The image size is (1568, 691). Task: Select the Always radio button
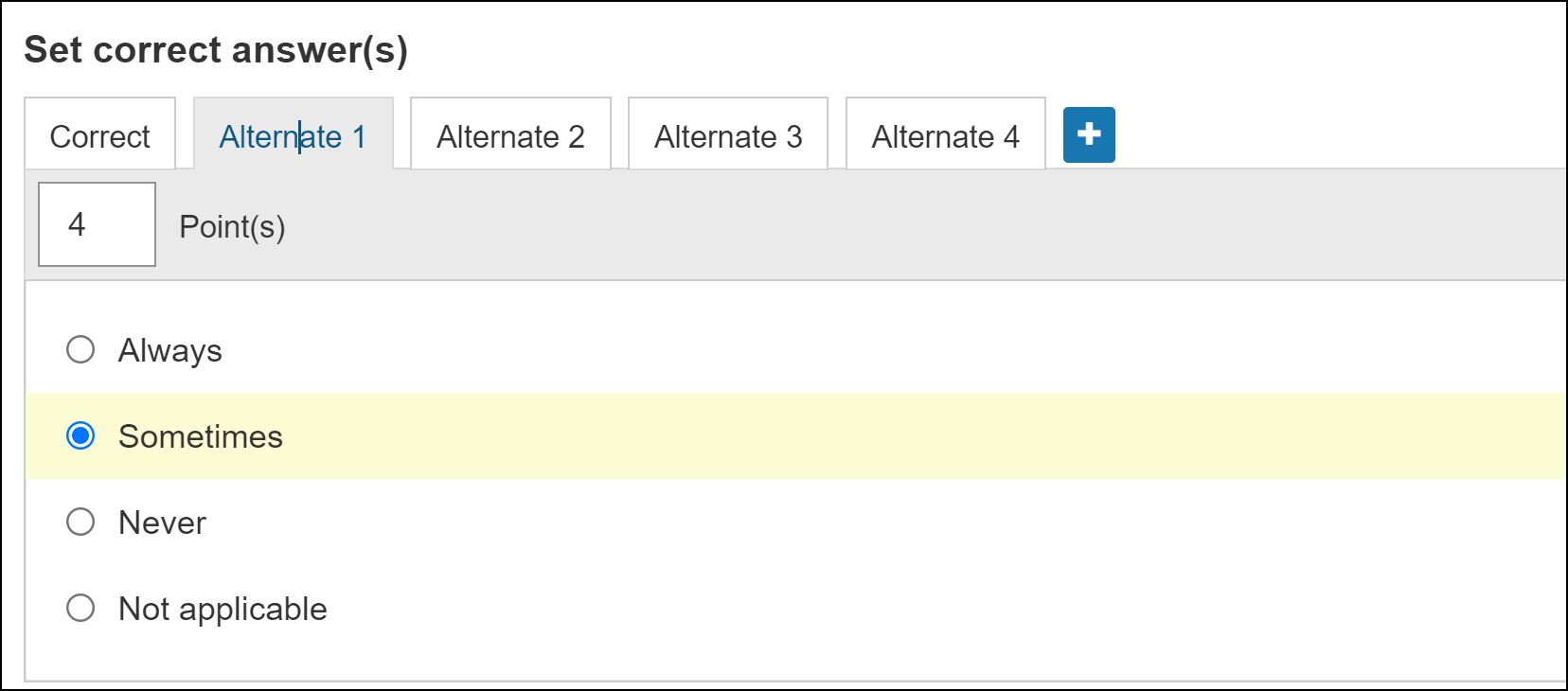click(80, 350)
